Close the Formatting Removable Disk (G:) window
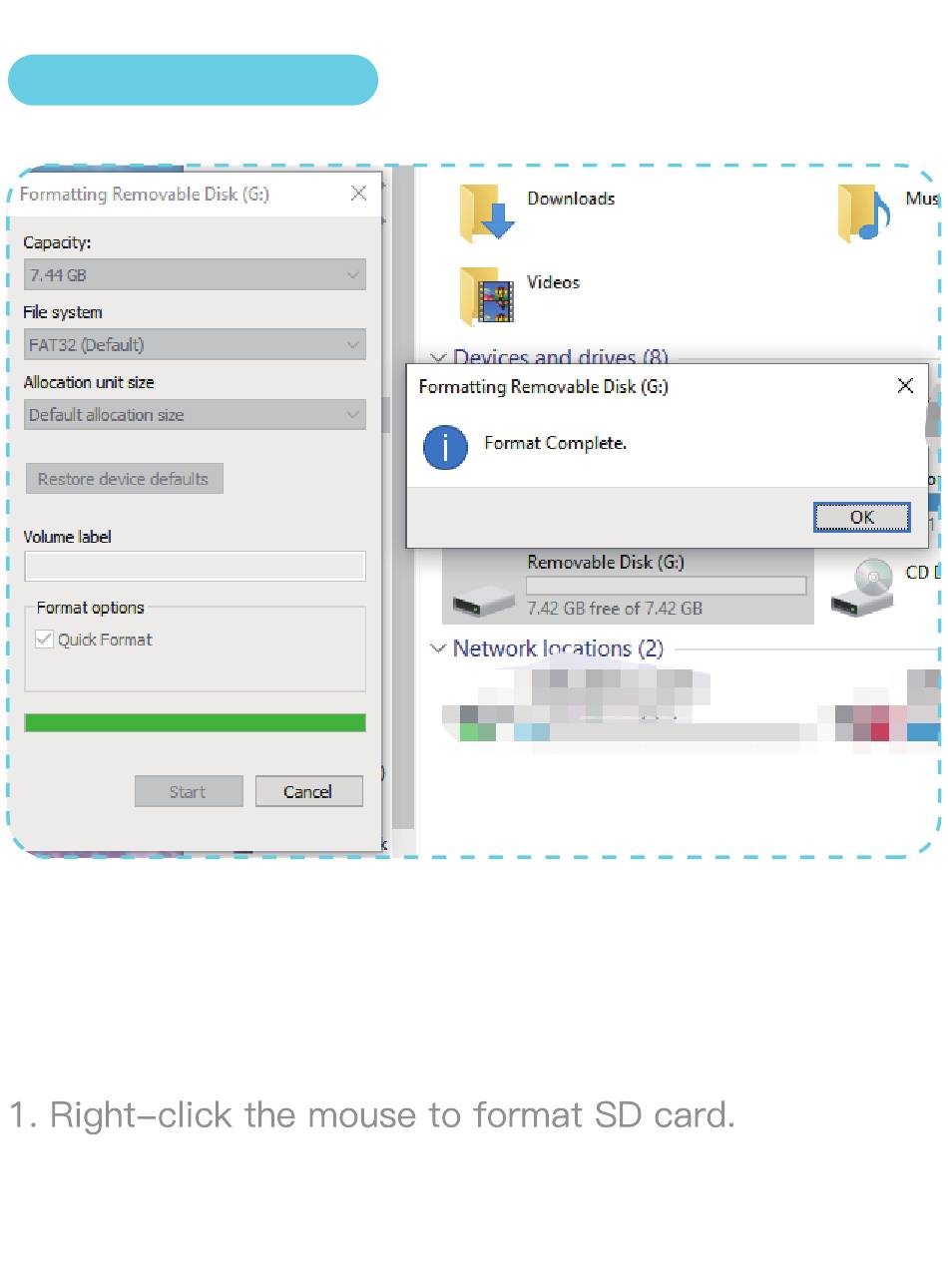The height and width of the screenshot is (1288, 948). tap(359, 194)
